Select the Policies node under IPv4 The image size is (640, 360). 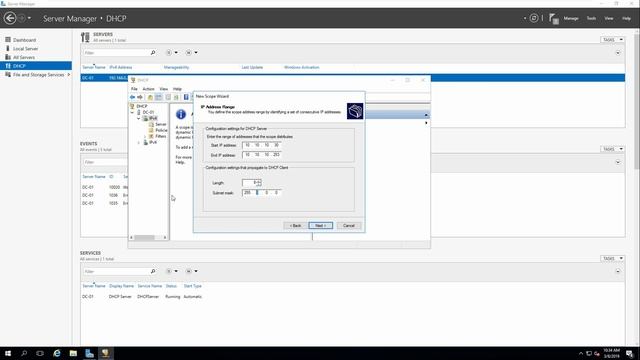161,130
